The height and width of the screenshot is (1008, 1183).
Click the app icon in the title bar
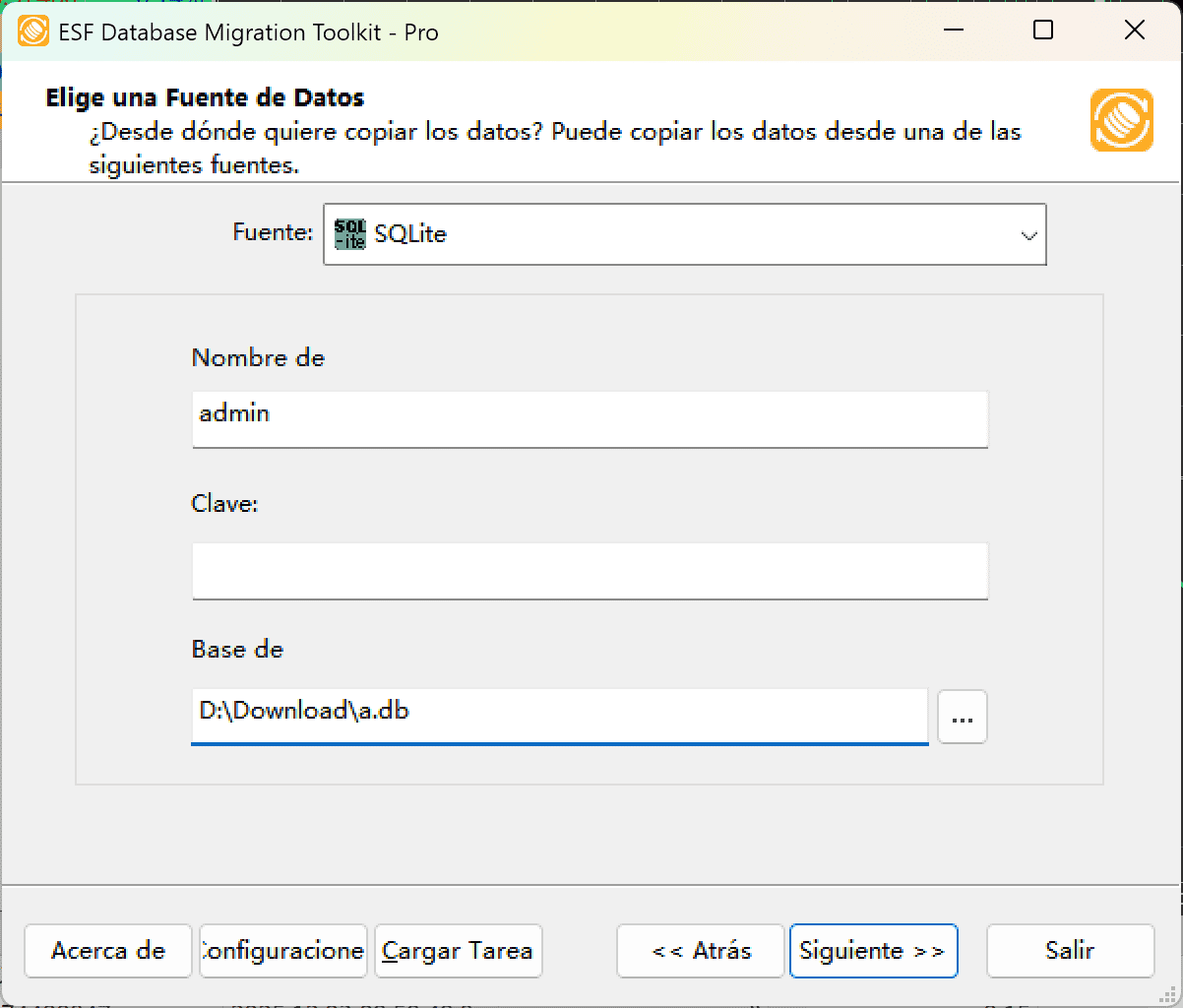tap(31, 31)
